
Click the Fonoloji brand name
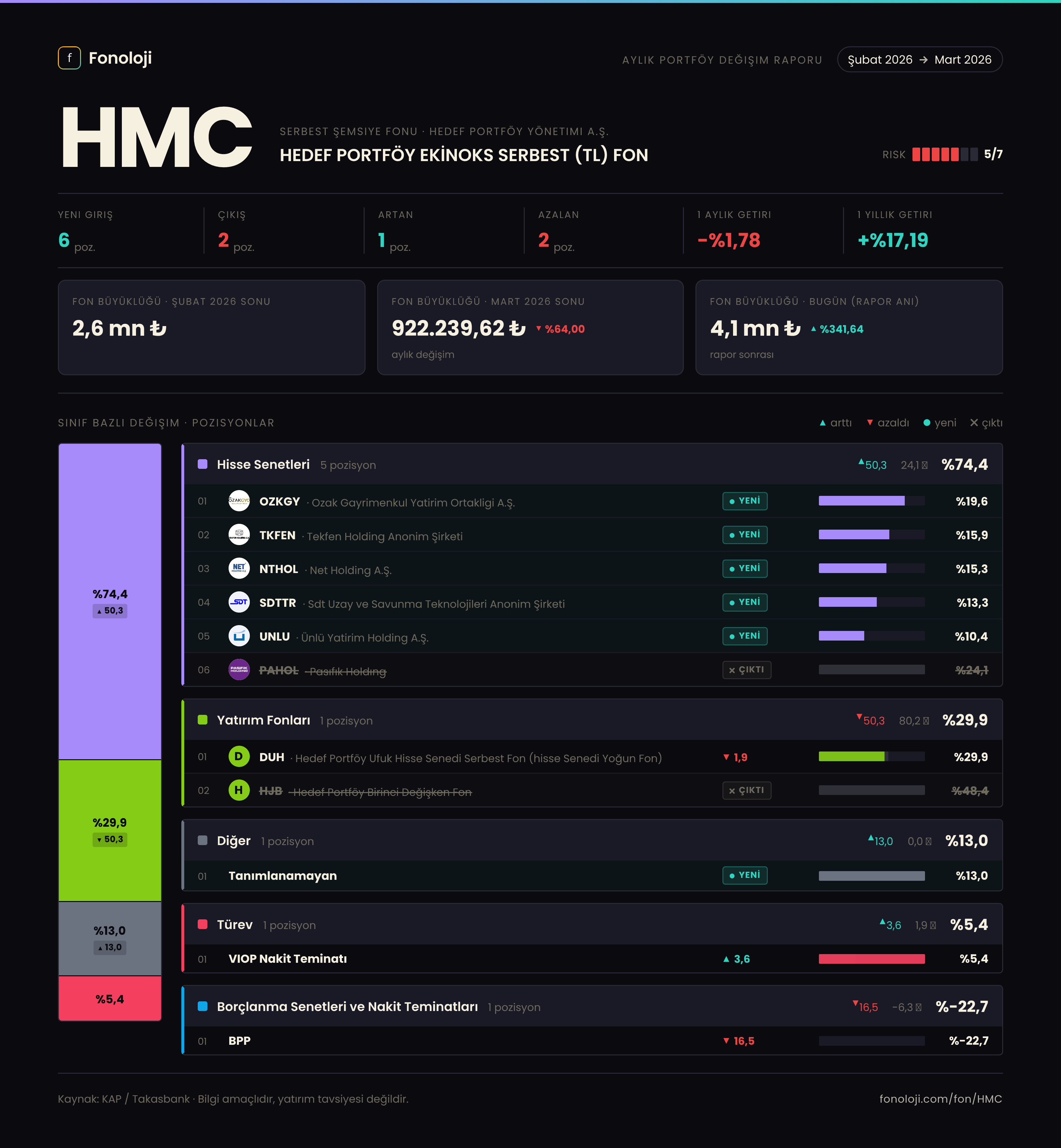tap(120, 58)
